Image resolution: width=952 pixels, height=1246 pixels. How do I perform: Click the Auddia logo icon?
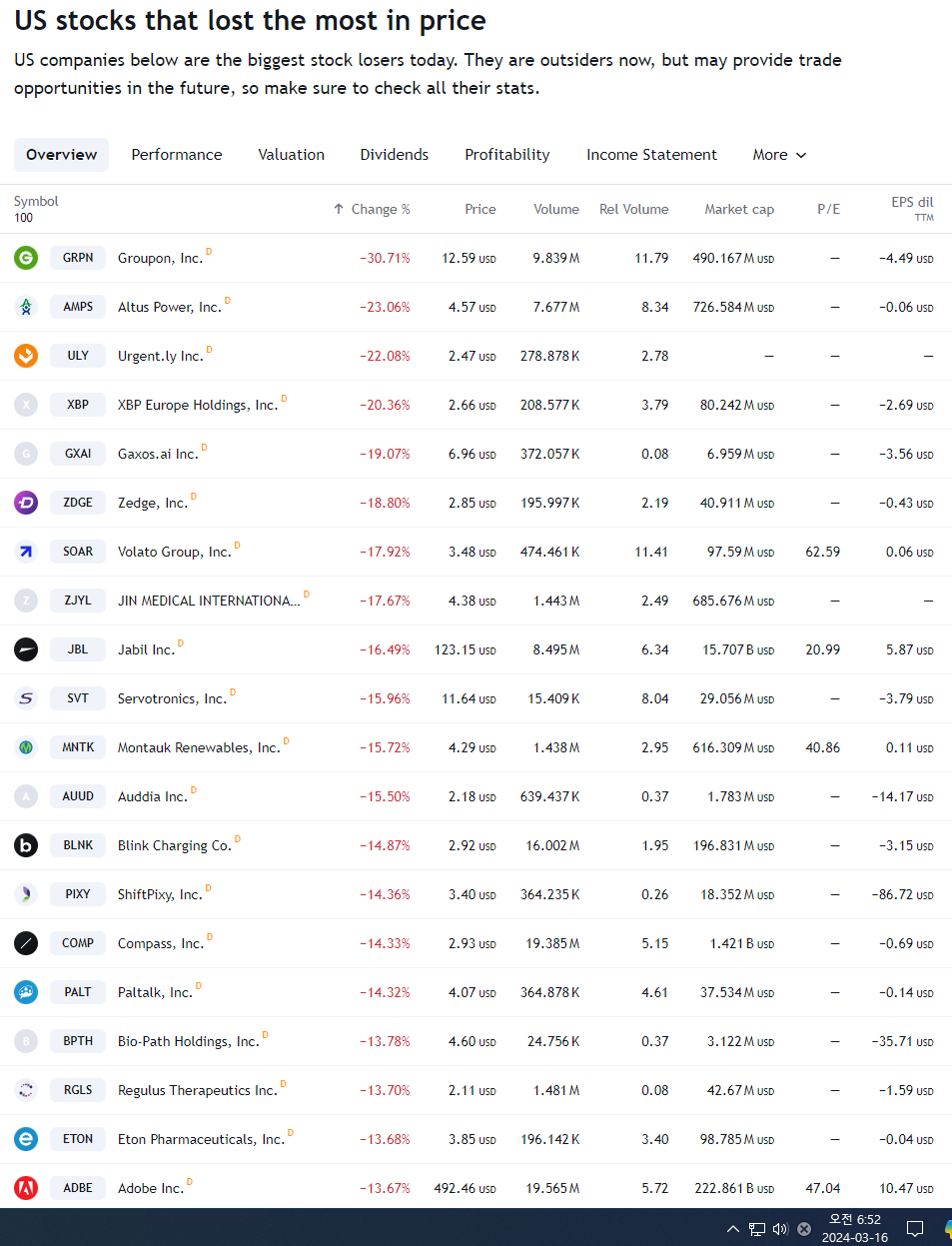pyautogui.click(x=26, y=796)
